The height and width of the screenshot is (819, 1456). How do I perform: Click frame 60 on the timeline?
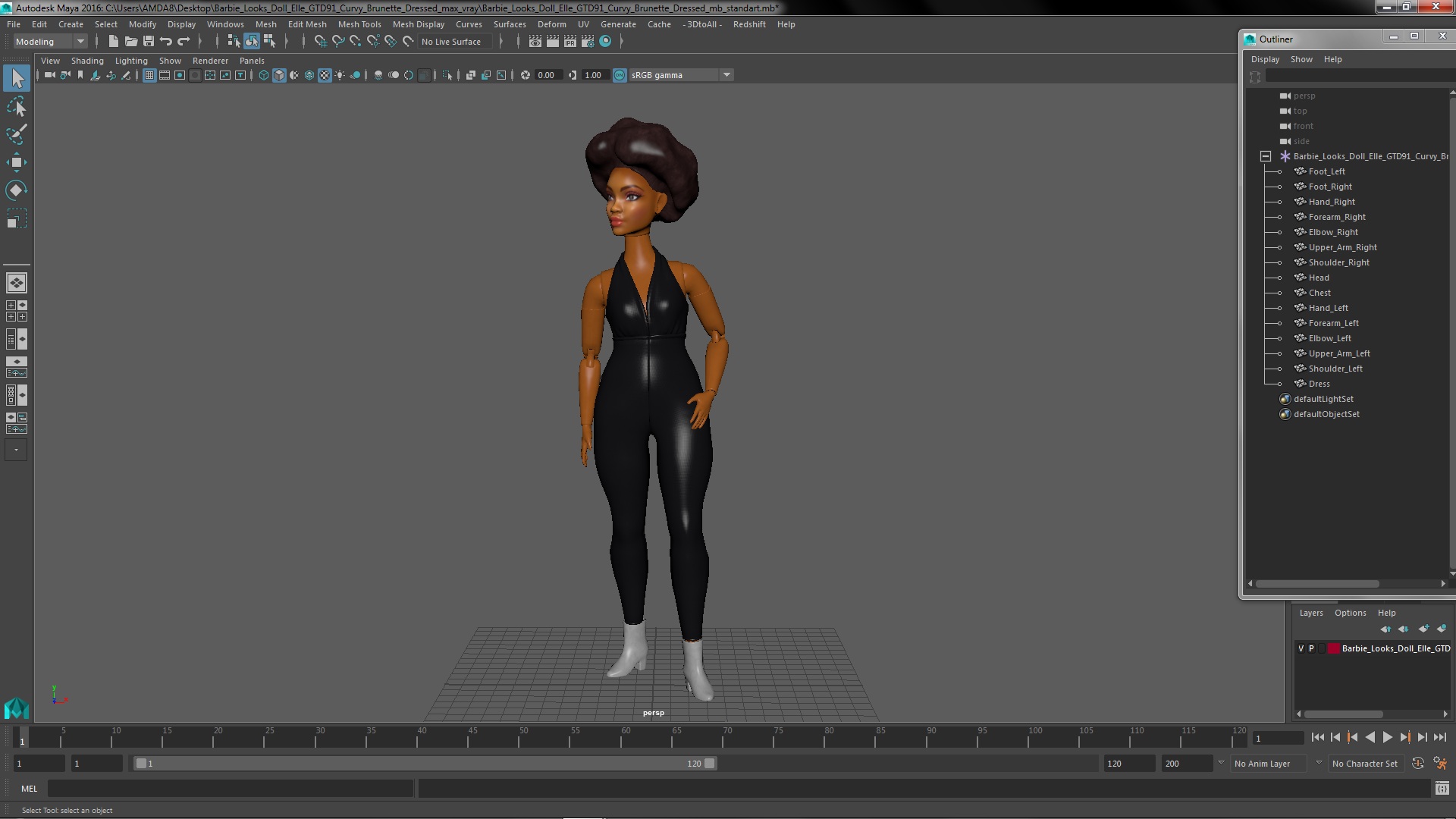(626, 736)
